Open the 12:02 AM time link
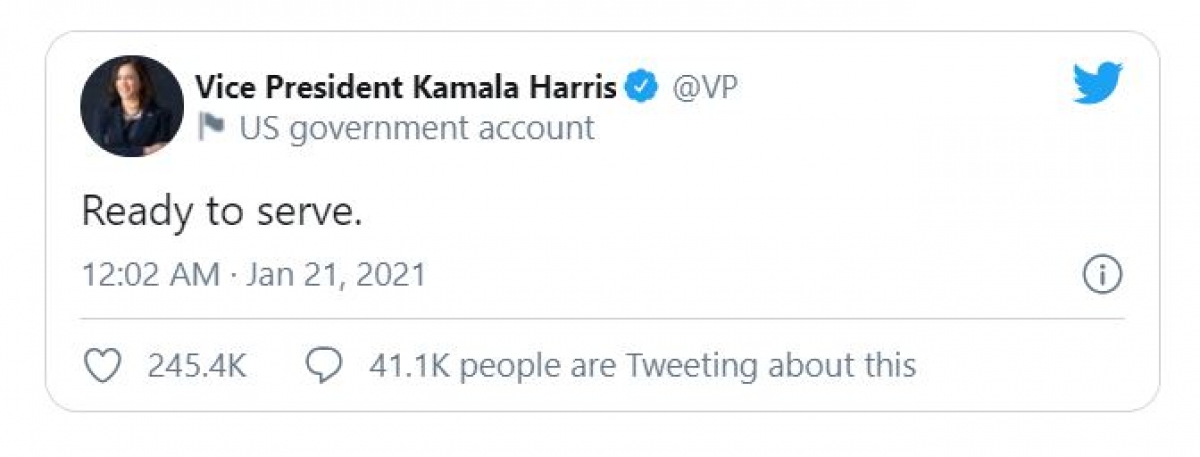The image size is (1200, 457). [x=150, y=274]
